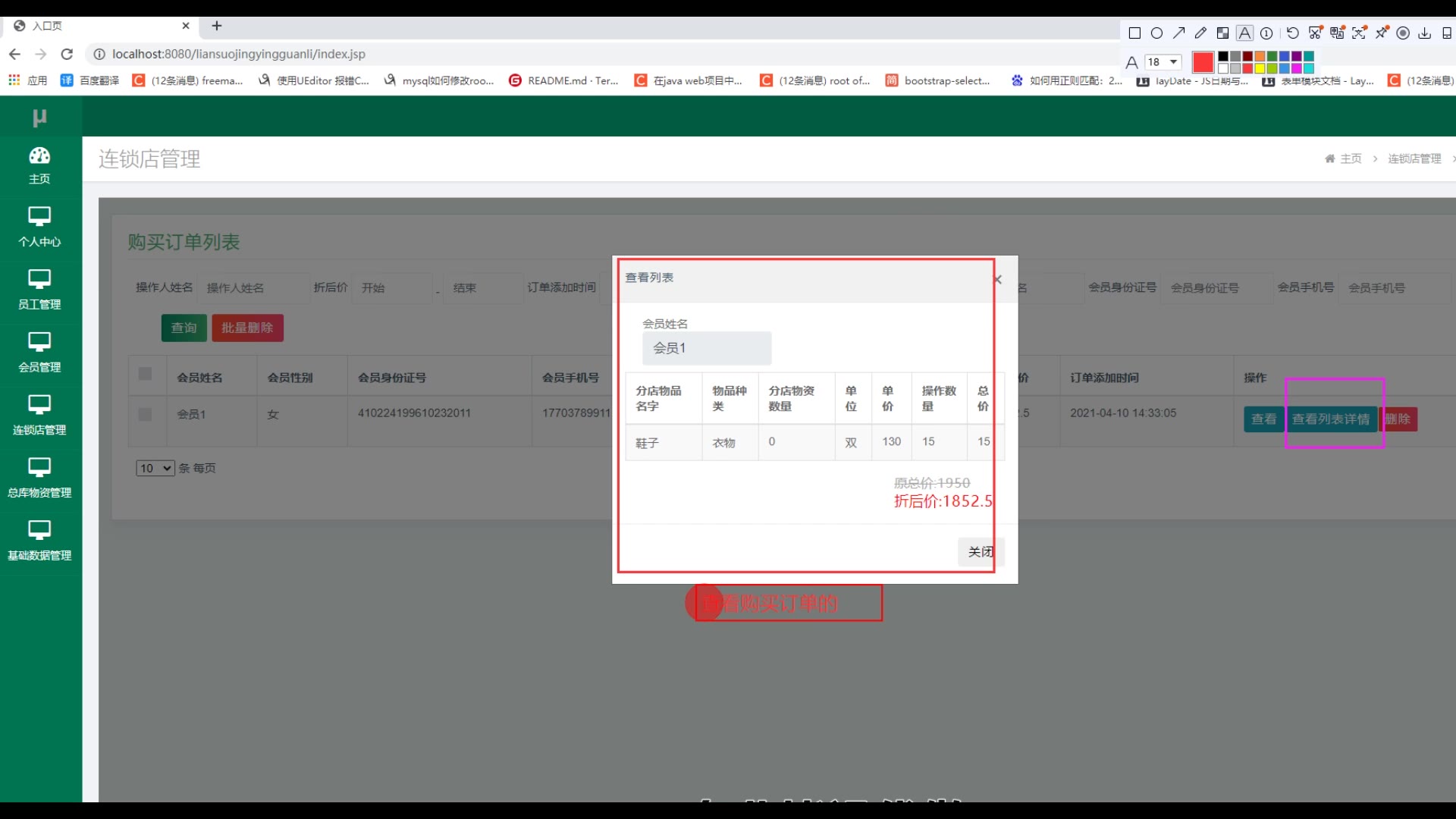Click the download save screenshot icon
Image resolution: width=1456 pixels, height=819 pixels.
pyautogui.click(x=1424, y=33)
